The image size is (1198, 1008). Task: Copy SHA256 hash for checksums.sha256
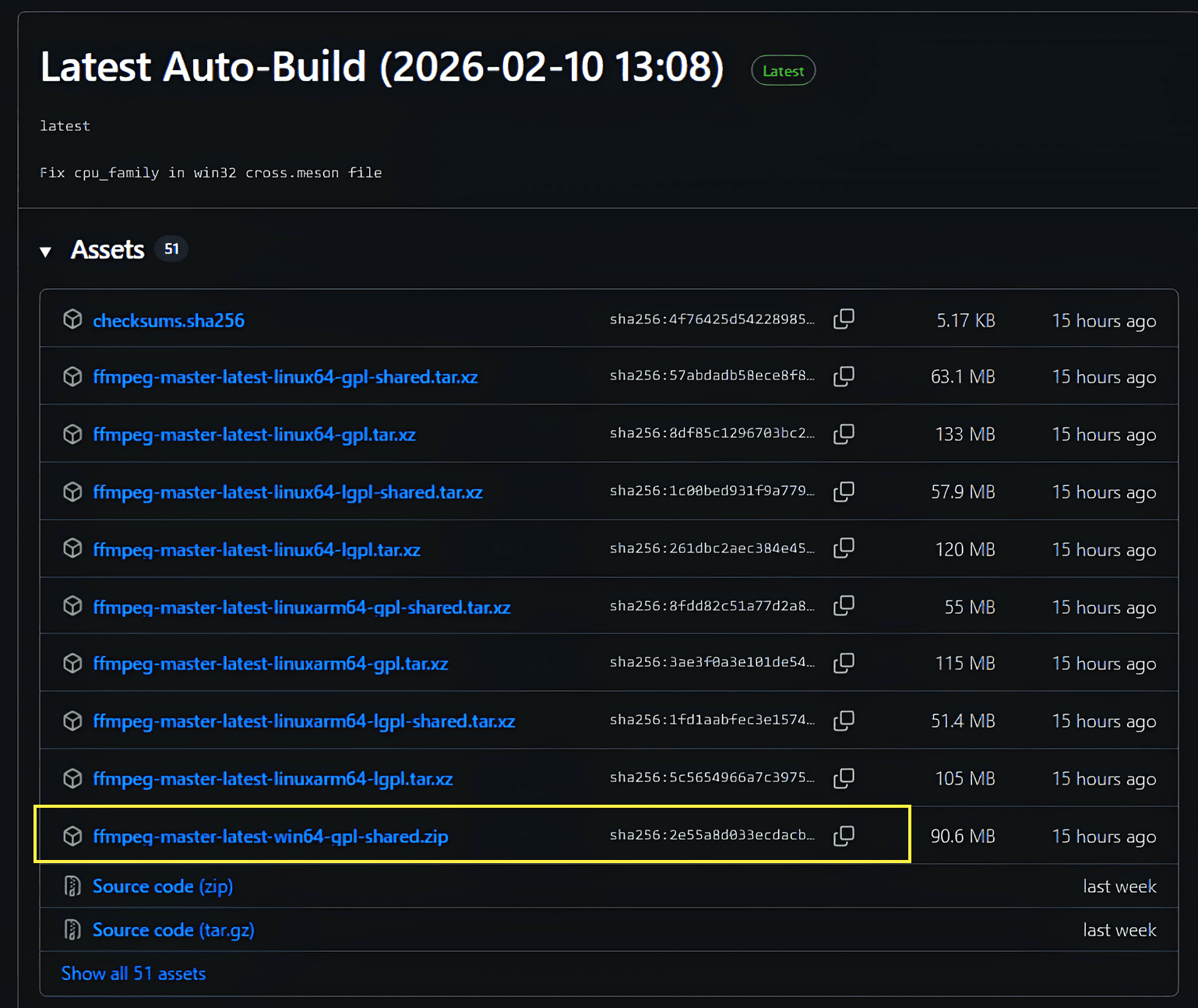pos(844,319)
